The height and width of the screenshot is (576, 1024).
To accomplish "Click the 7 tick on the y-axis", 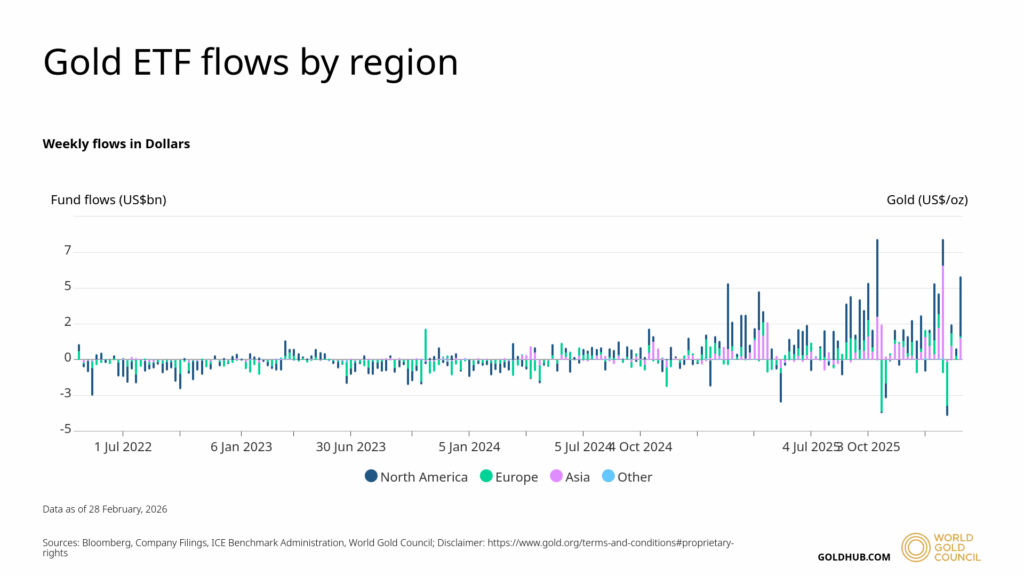I will (68, 251).
